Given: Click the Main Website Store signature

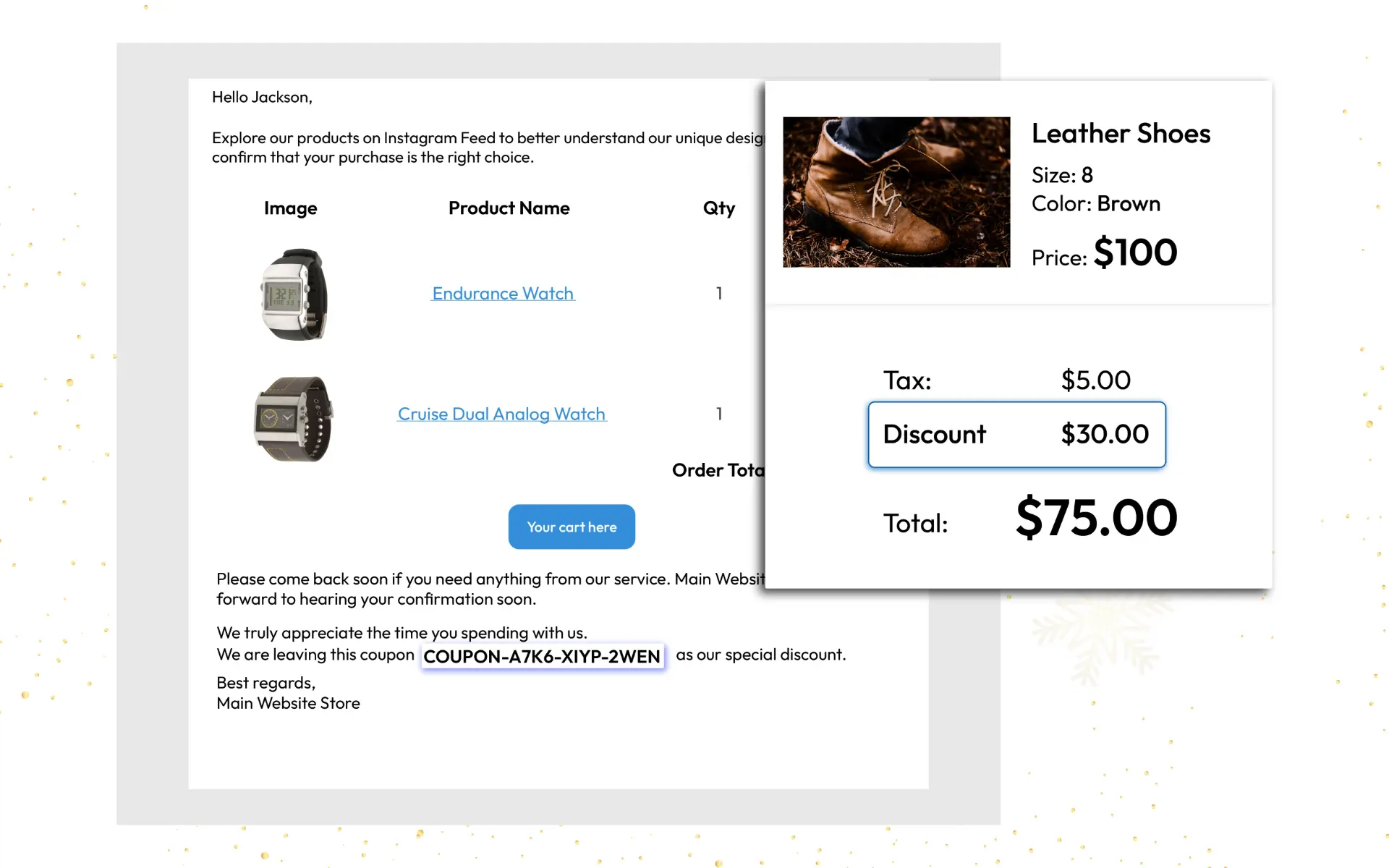Looking at the screenshot, I should [x=288, y=702].
